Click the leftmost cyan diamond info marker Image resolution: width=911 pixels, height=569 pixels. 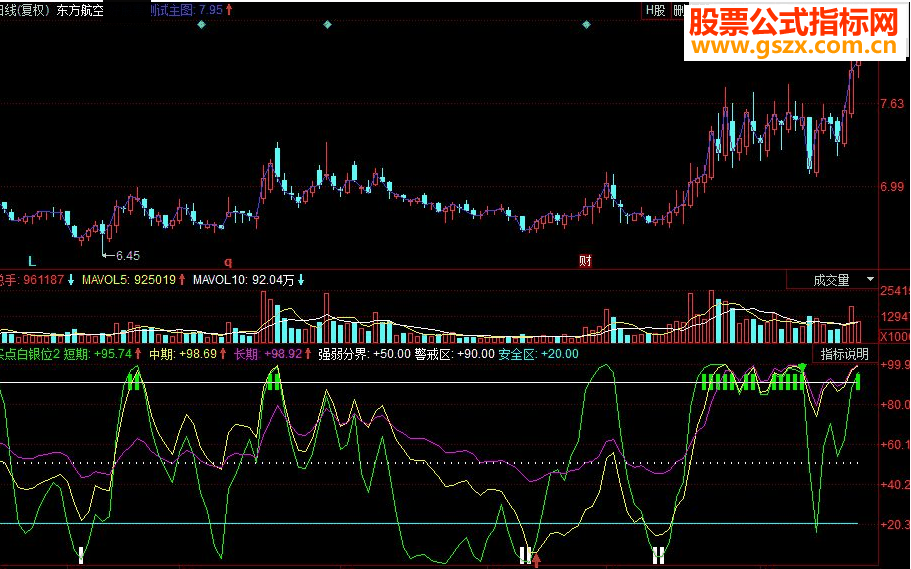coord(201,25)
